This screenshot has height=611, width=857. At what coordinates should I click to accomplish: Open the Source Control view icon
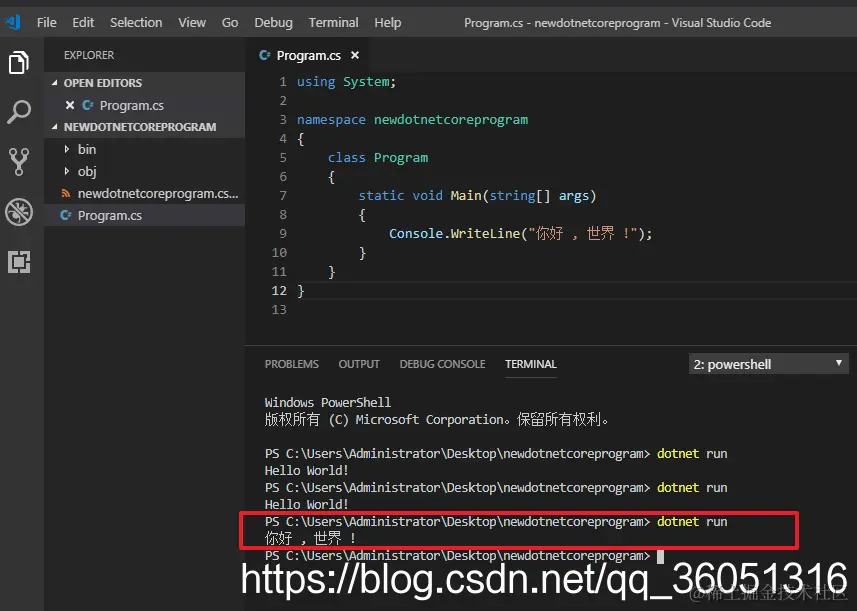pos(19,162)
